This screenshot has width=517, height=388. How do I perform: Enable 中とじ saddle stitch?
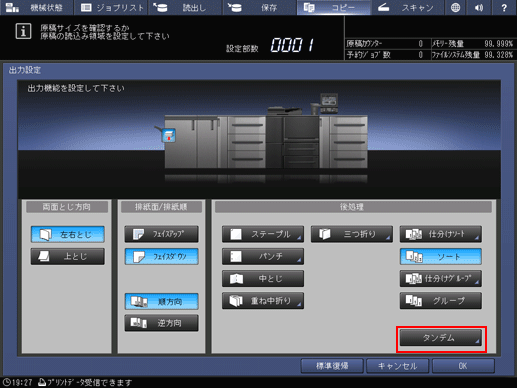pos(263,278)
